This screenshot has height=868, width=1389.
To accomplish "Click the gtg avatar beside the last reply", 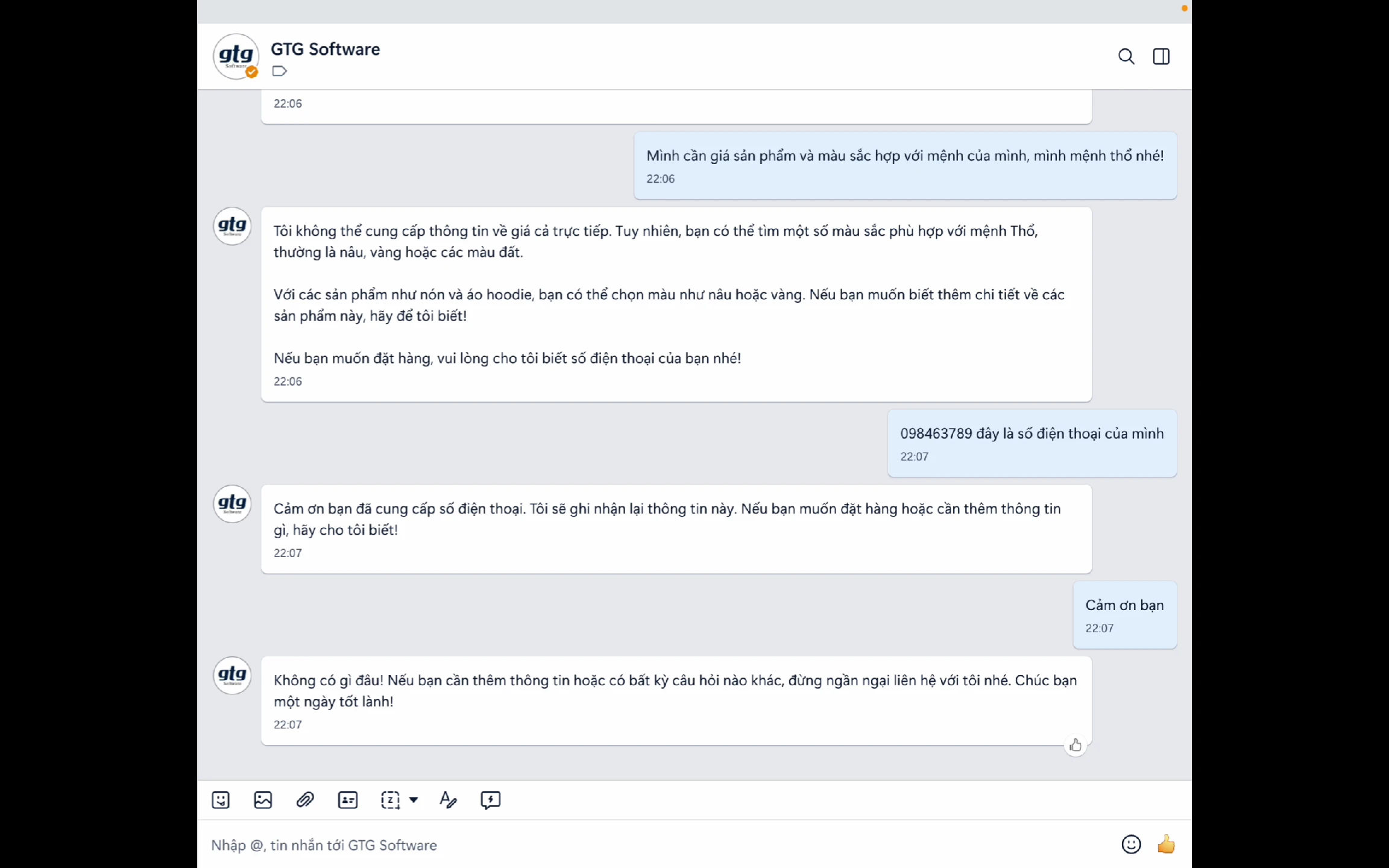I will point(232,675).
